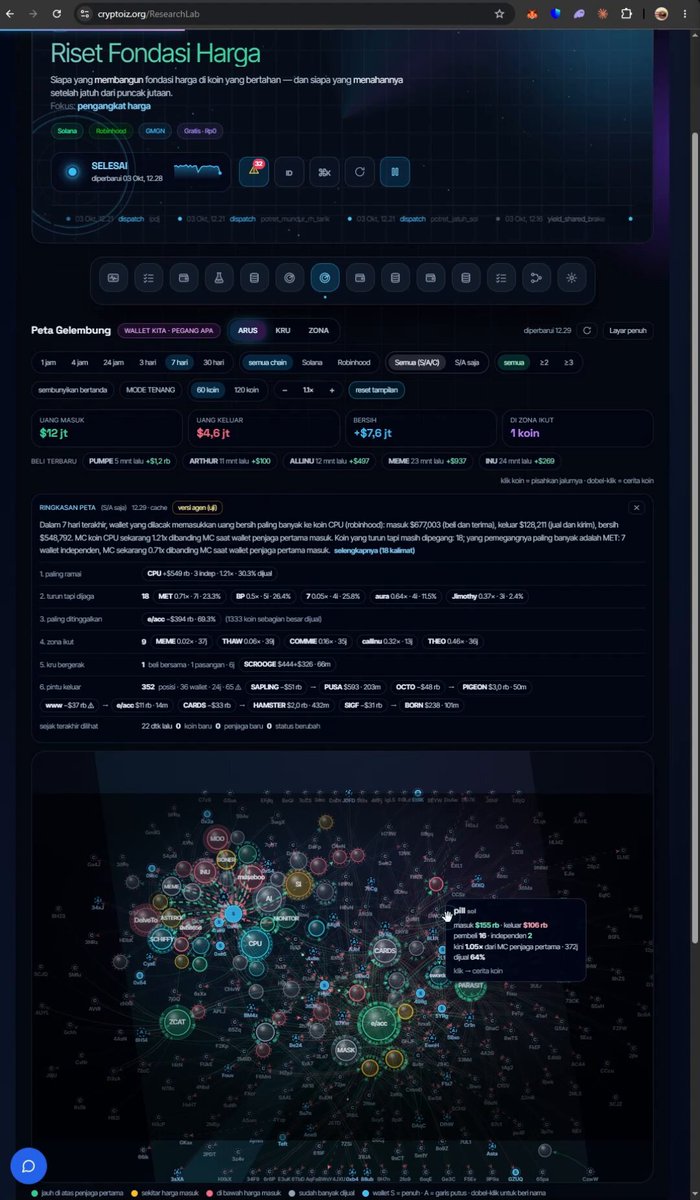Switch to the ZONA tab
Screen dimensions: 700x1200
click(x=318, y=330)
